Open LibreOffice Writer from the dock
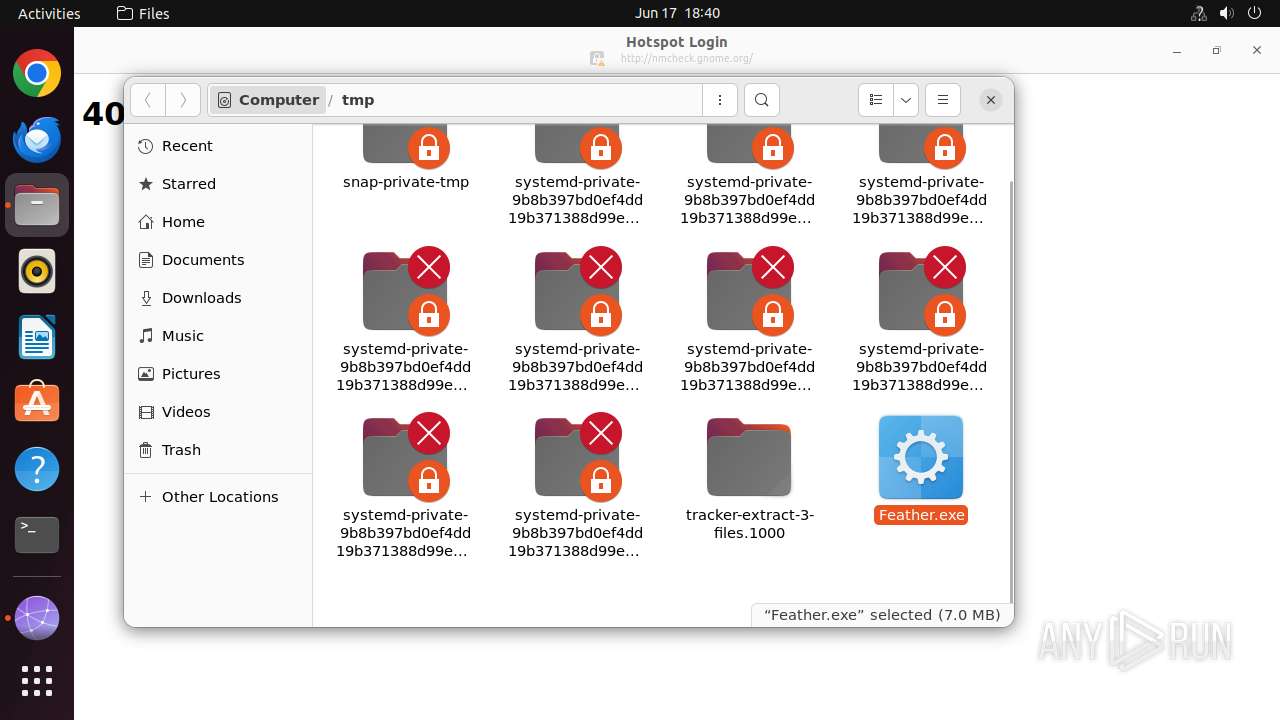1280x720 pixels. [x=37, y=337]
